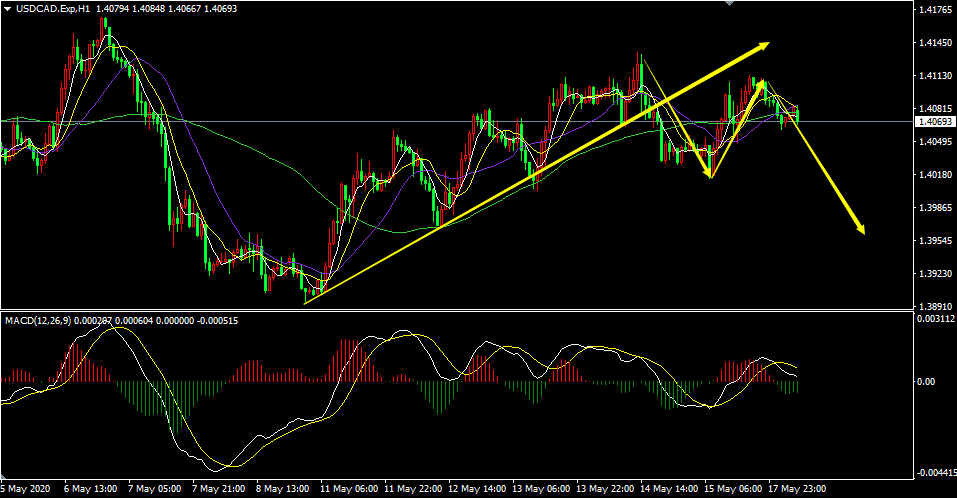Click price scale label 1.41130

click(x=935, y=76)
